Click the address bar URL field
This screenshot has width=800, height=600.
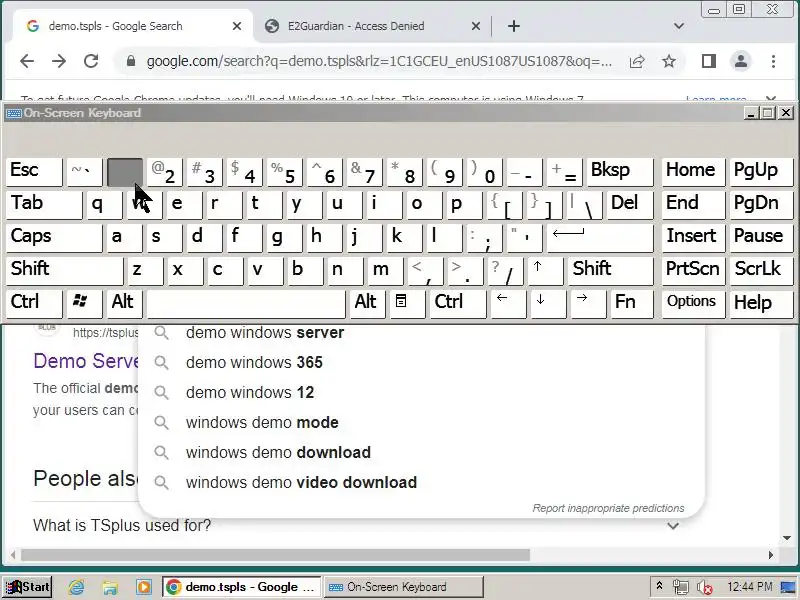(x=379, y=61)
